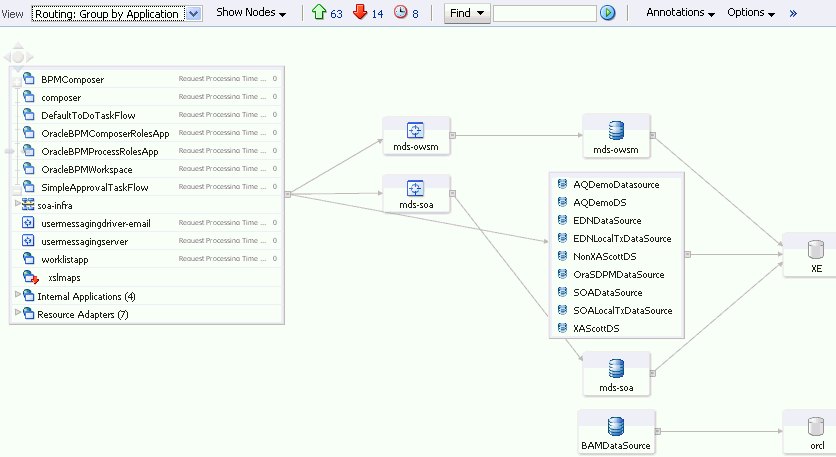The width and height of the screenshot is (836, 457).
Task: Click the mds-soa database node icon
Action: pos(616,368)
